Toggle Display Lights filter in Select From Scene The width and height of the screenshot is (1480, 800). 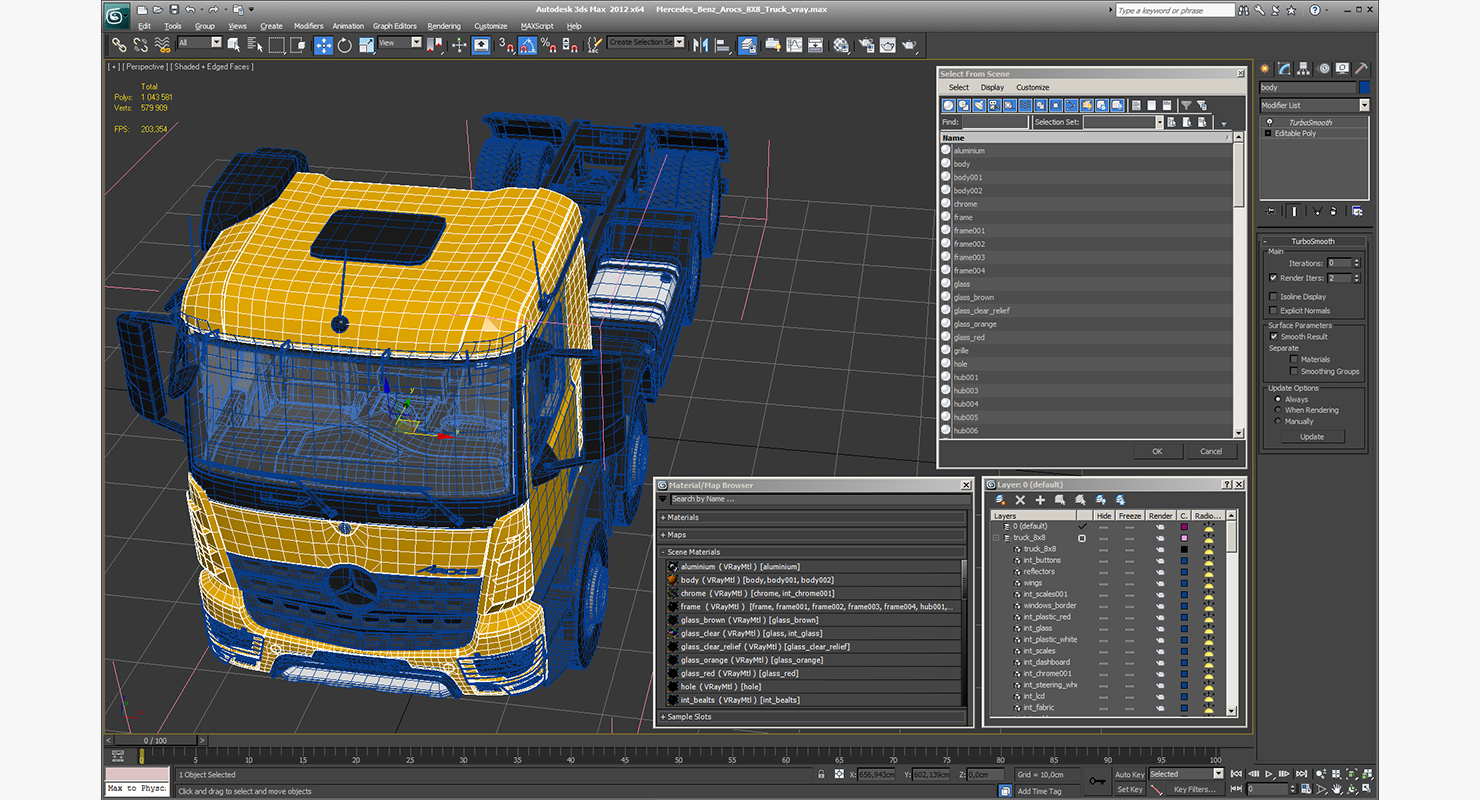point(979,105)
